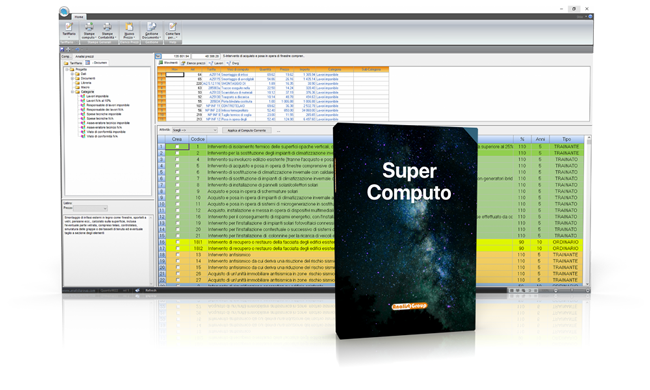Collapse the Progetto tree node
This screenshot has height=390, width=650.
pyautogui.click(x=67, y=69)
